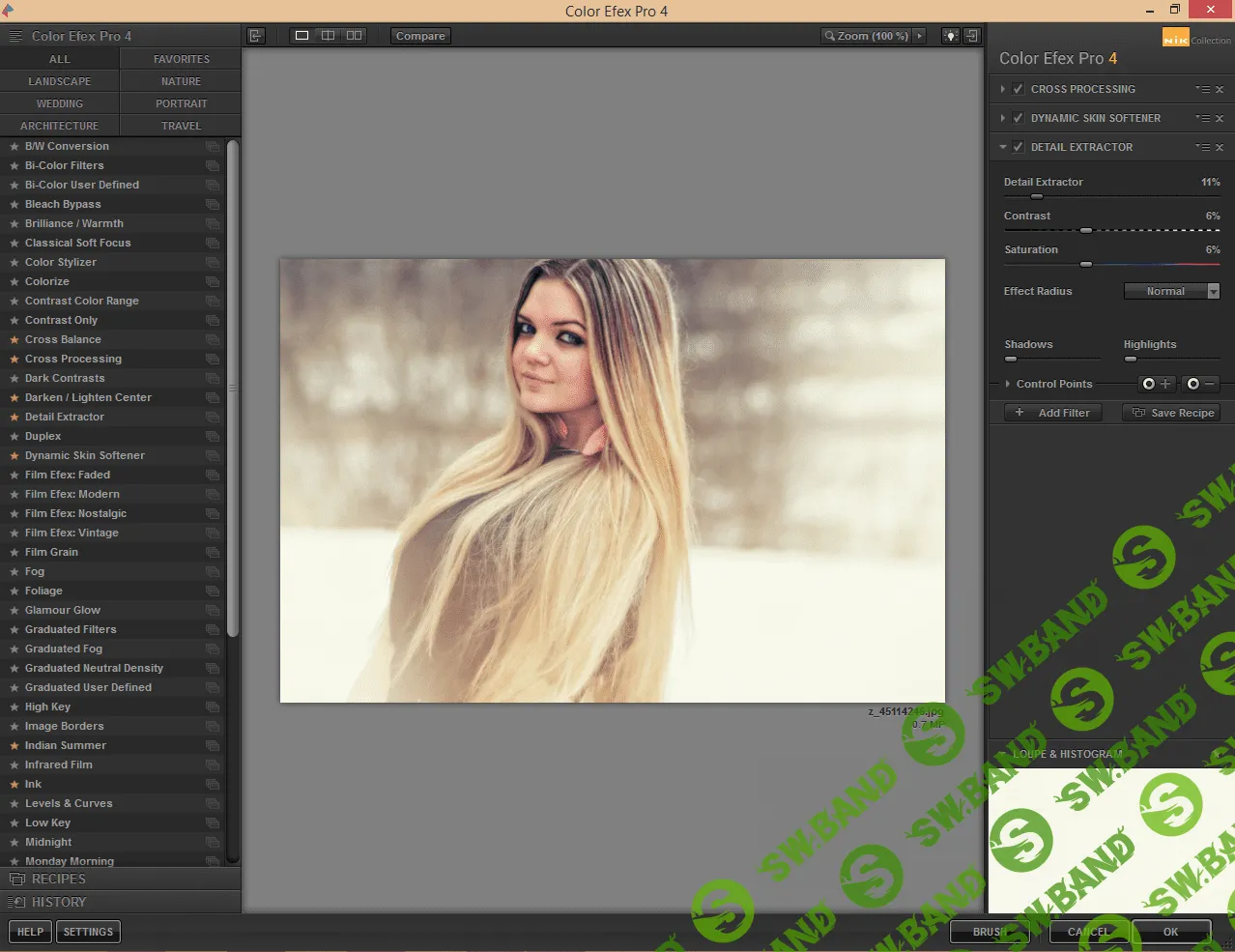
Task: Collapse the Detail Extractor panel
Action: [x=1002, y=146]
